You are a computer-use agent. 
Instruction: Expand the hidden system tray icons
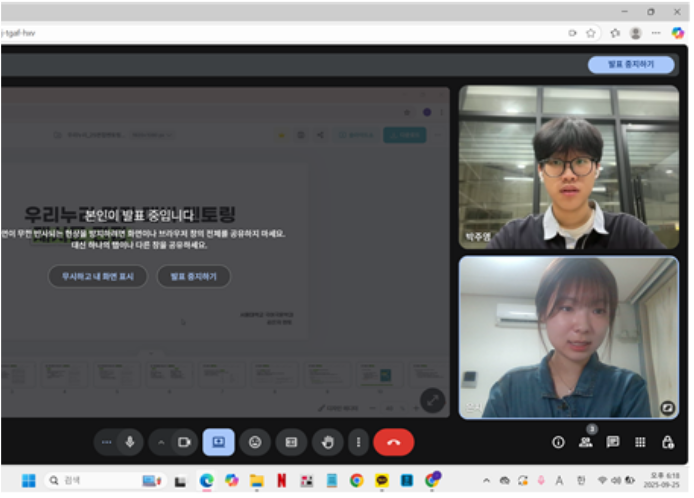point(486,480)
